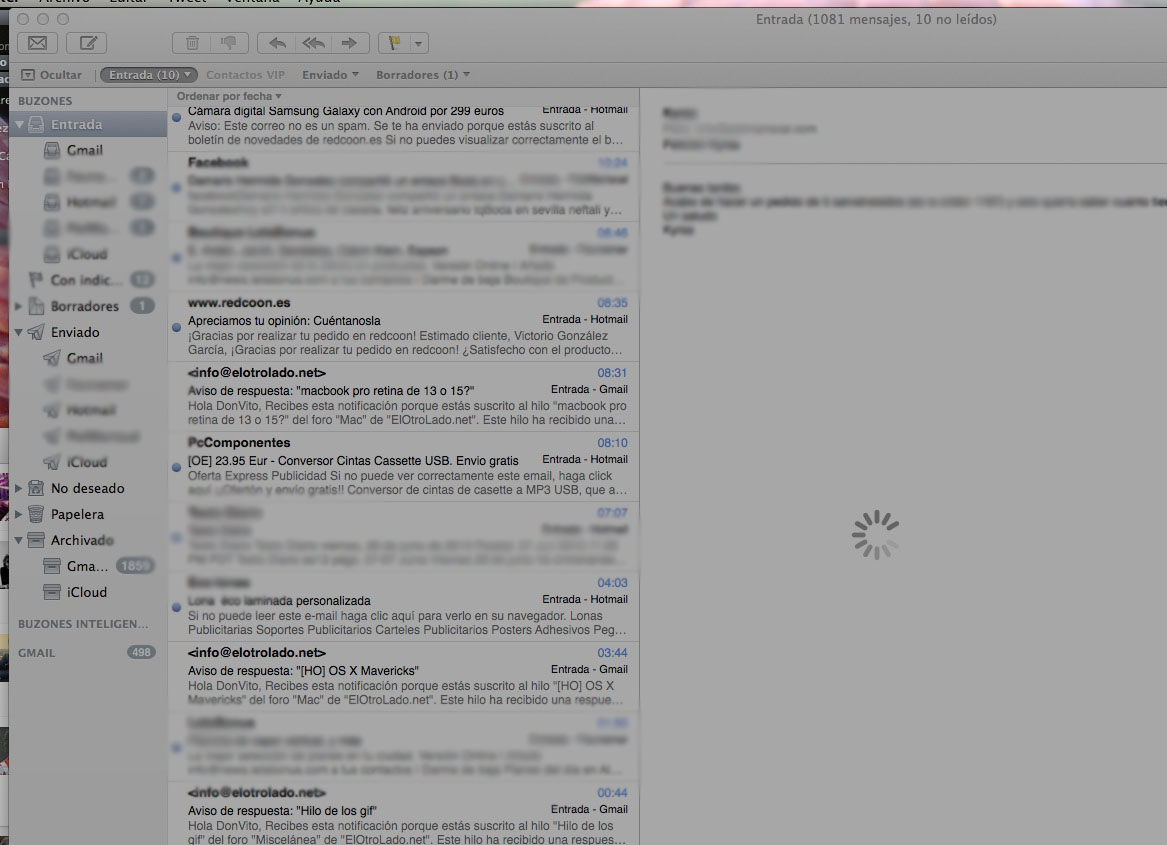The image size is (1167, 845).
Task: Collapse the Archivado mailbox tree
Action: 19,541
